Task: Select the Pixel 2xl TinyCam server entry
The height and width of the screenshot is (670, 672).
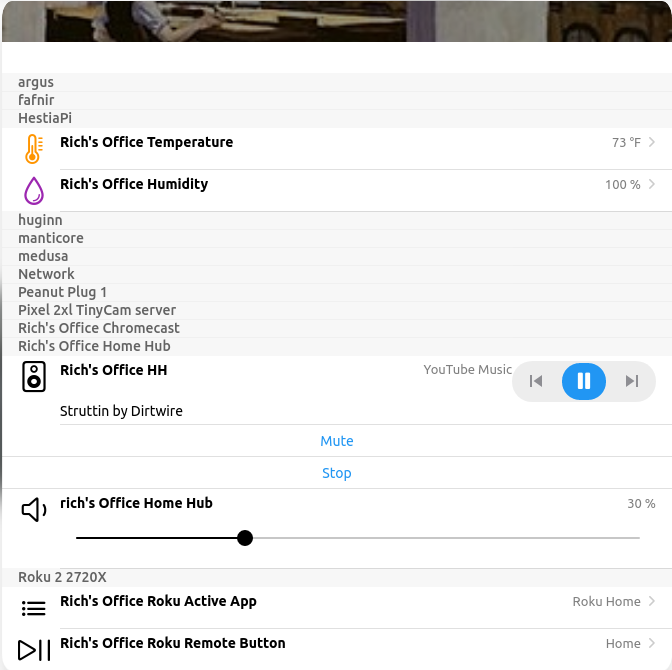Action: (x=97, y=310)
